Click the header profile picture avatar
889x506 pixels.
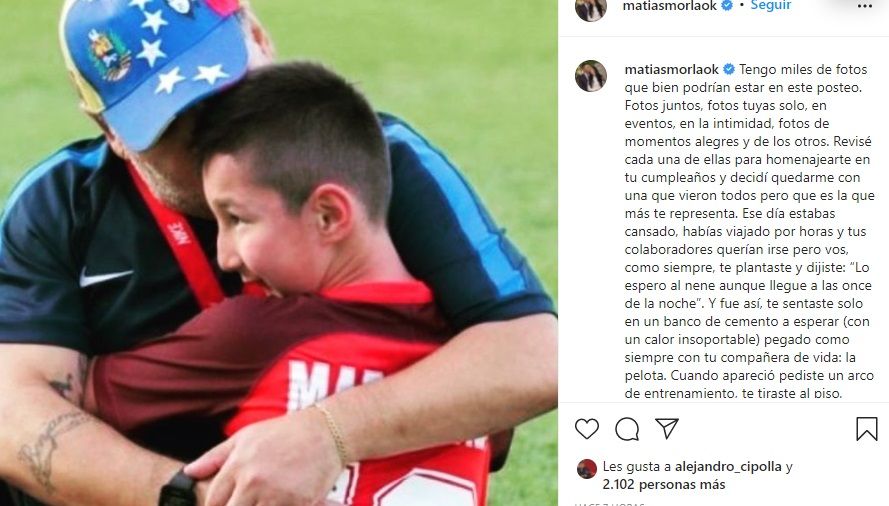coord(591,7)
